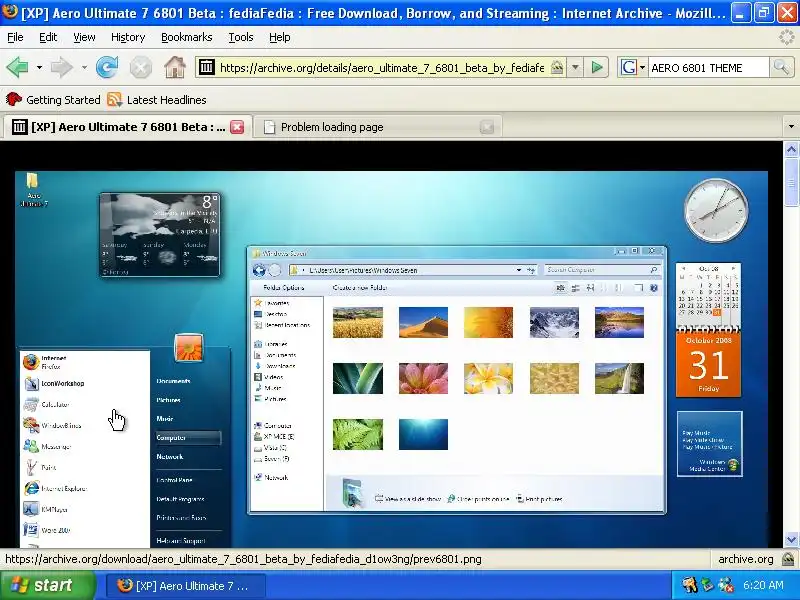Click the green Go button
800x600 pixels.
pos(597,67)
